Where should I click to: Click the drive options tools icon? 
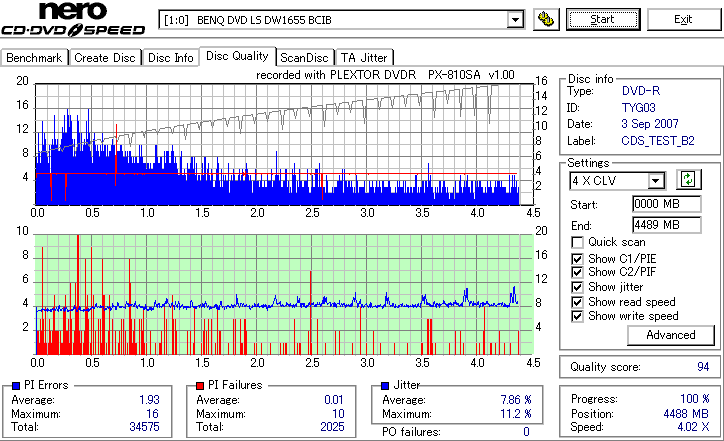click(x=546, y=19)
